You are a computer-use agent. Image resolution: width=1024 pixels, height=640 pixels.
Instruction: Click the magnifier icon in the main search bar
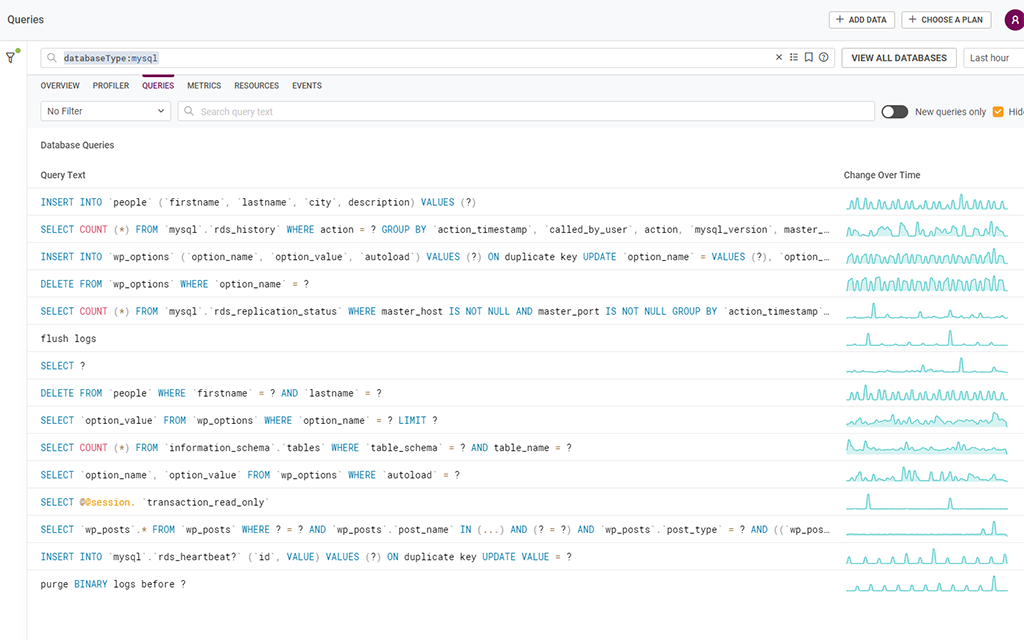click(50, 57)
